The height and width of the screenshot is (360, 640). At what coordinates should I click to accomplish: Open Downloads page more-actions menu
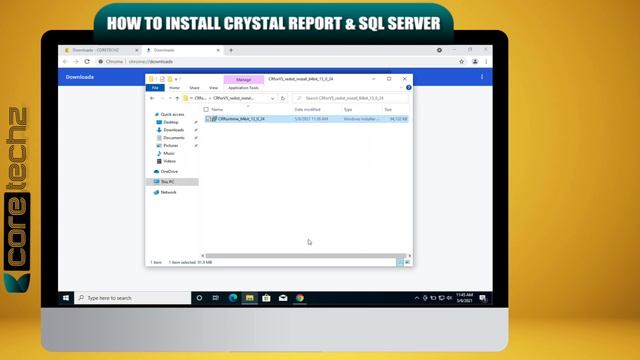click(482, 77)
